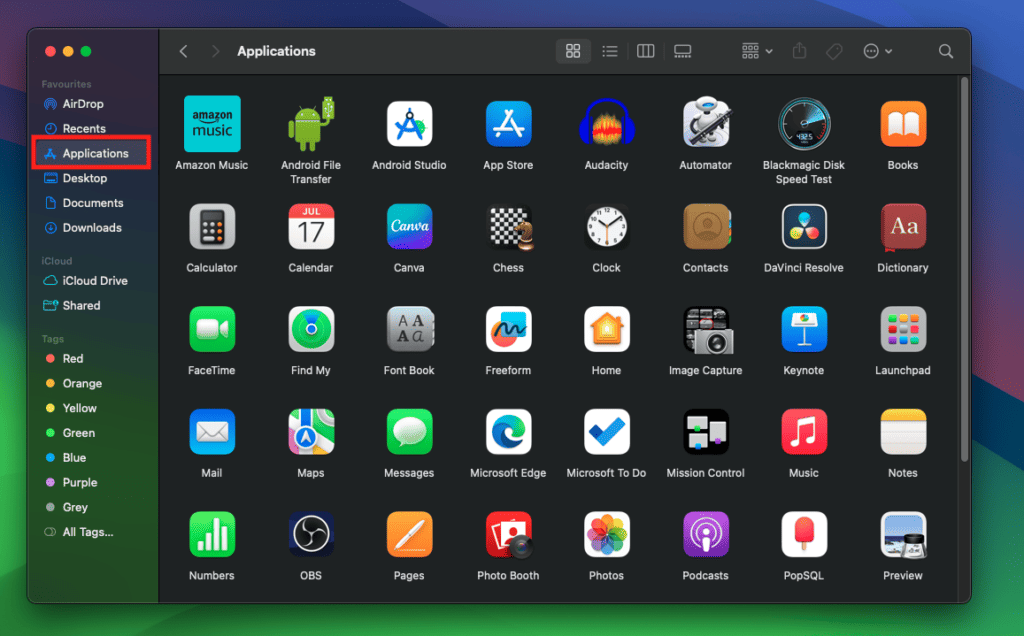Switch to list view
Image resolution: width=1024 pixels, height=636 pixels.
point(609,51)
